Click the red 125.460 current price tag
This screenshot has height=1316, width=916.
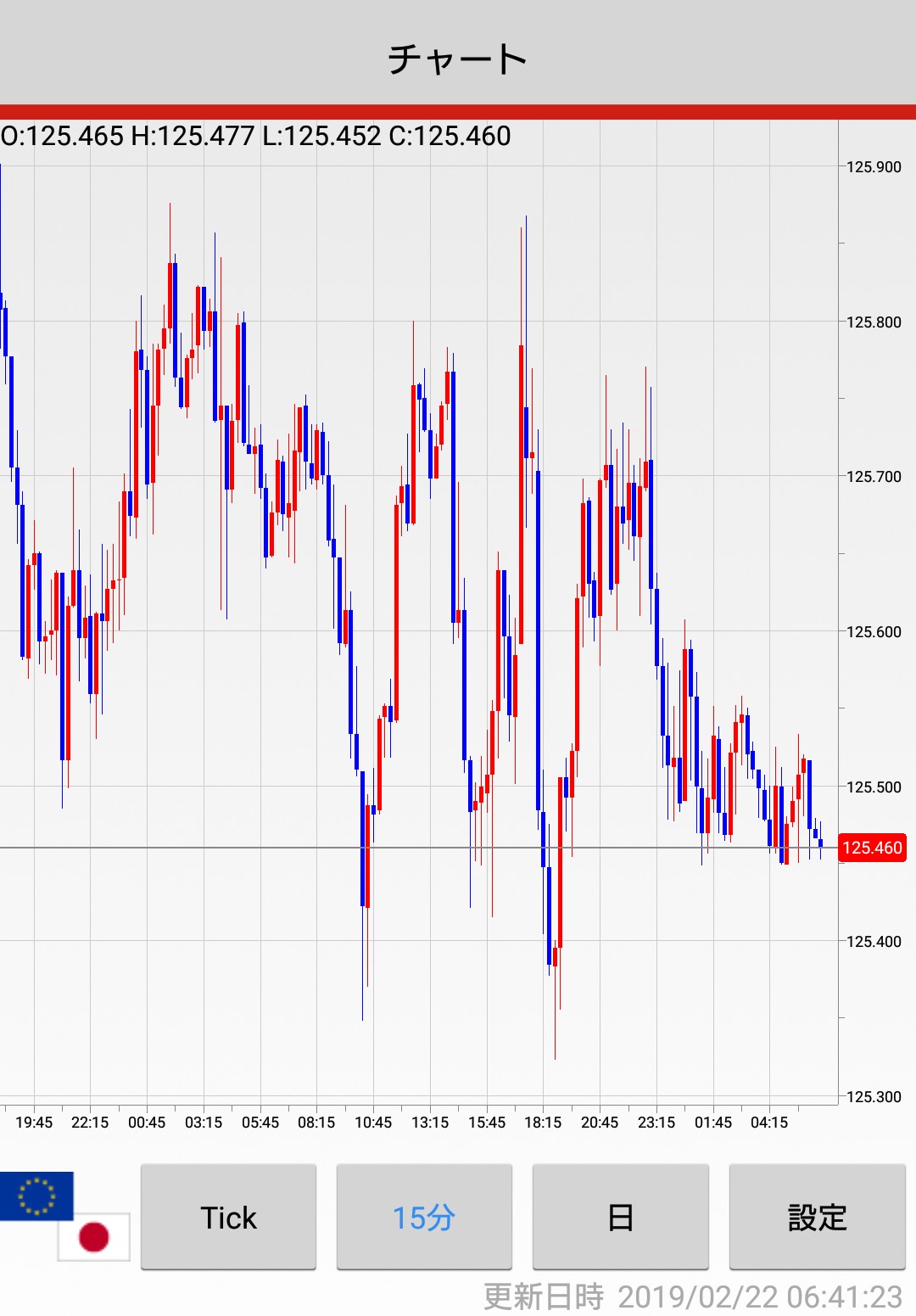click(872, 848)
